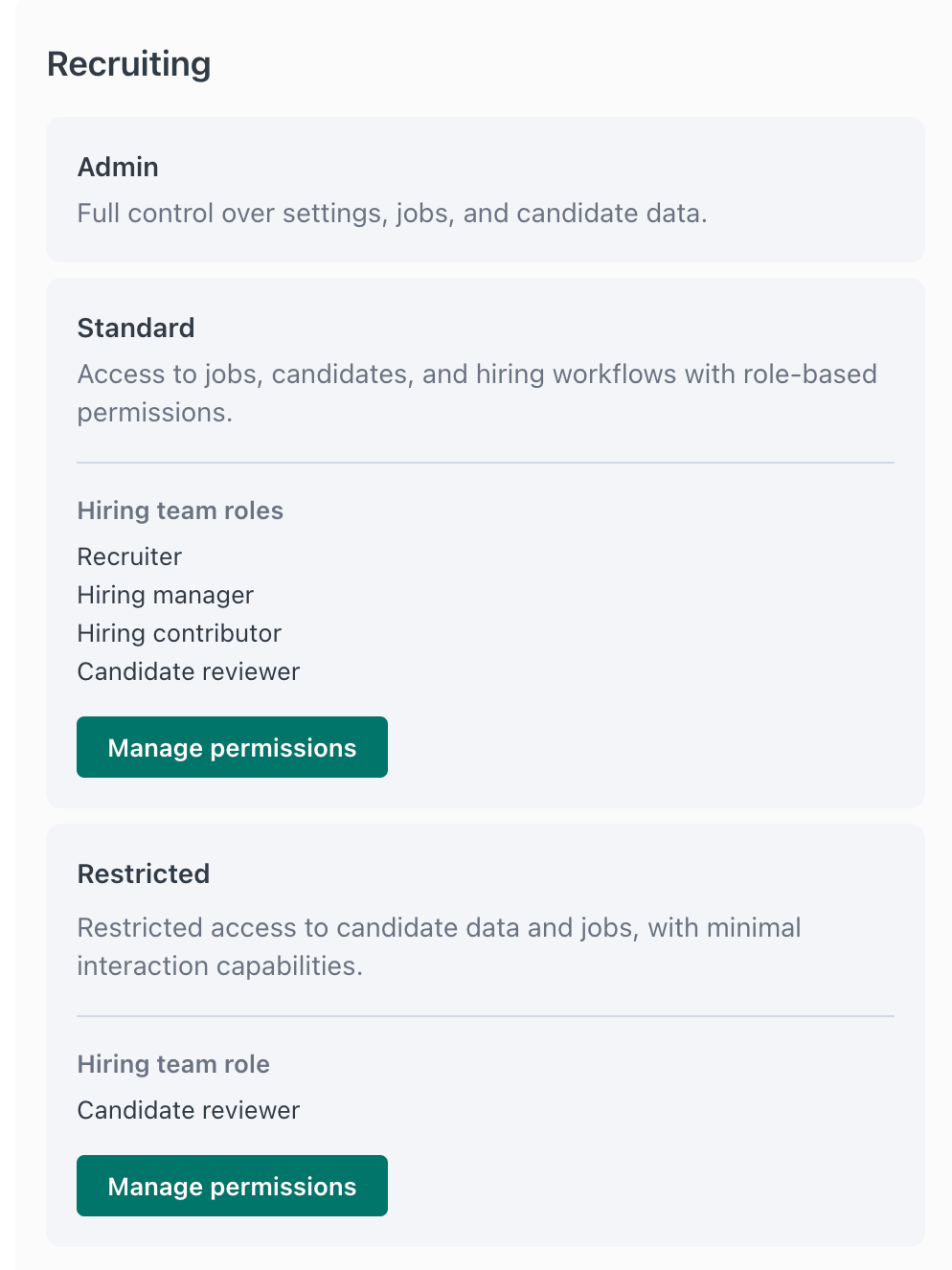Select the Standard access level title
The image size is (952, 1270).
point(136,328)
